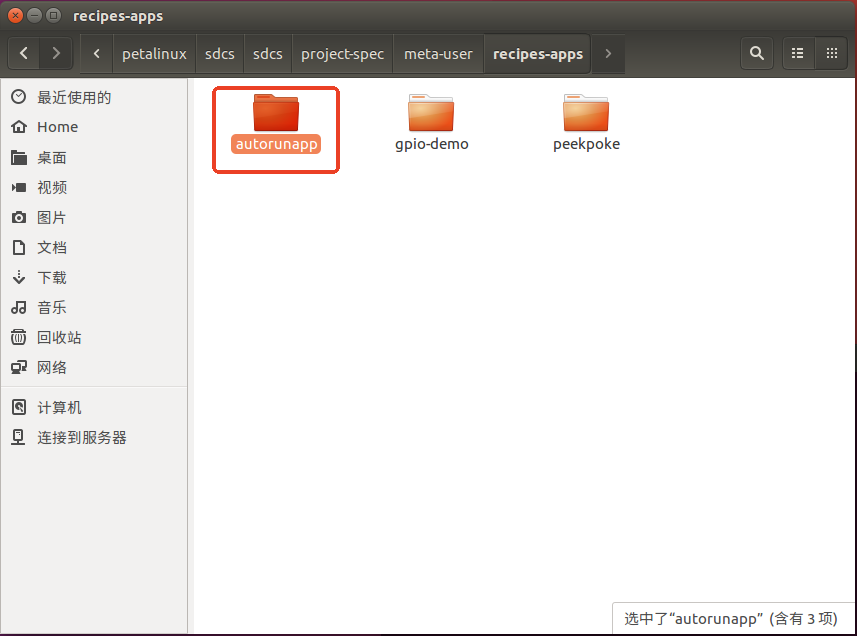Select the peekpoke folder icon
857x636 pixels.
tap(586, 113)
